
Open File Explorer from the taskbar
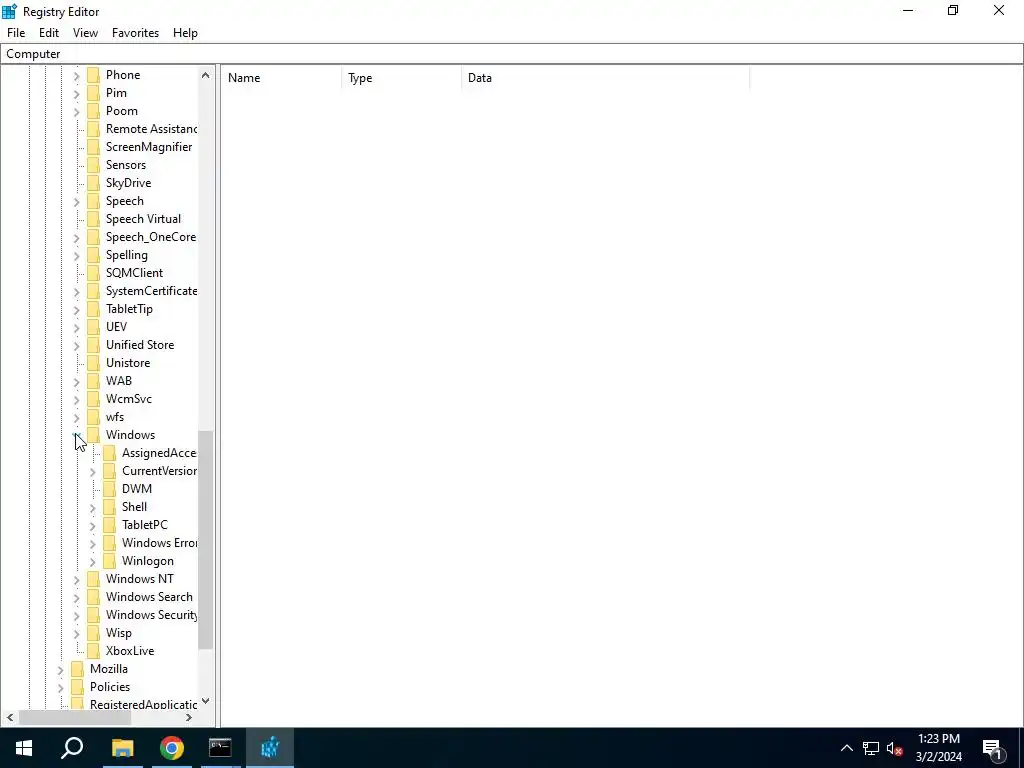pyautogui.click(x=122, y=748)
